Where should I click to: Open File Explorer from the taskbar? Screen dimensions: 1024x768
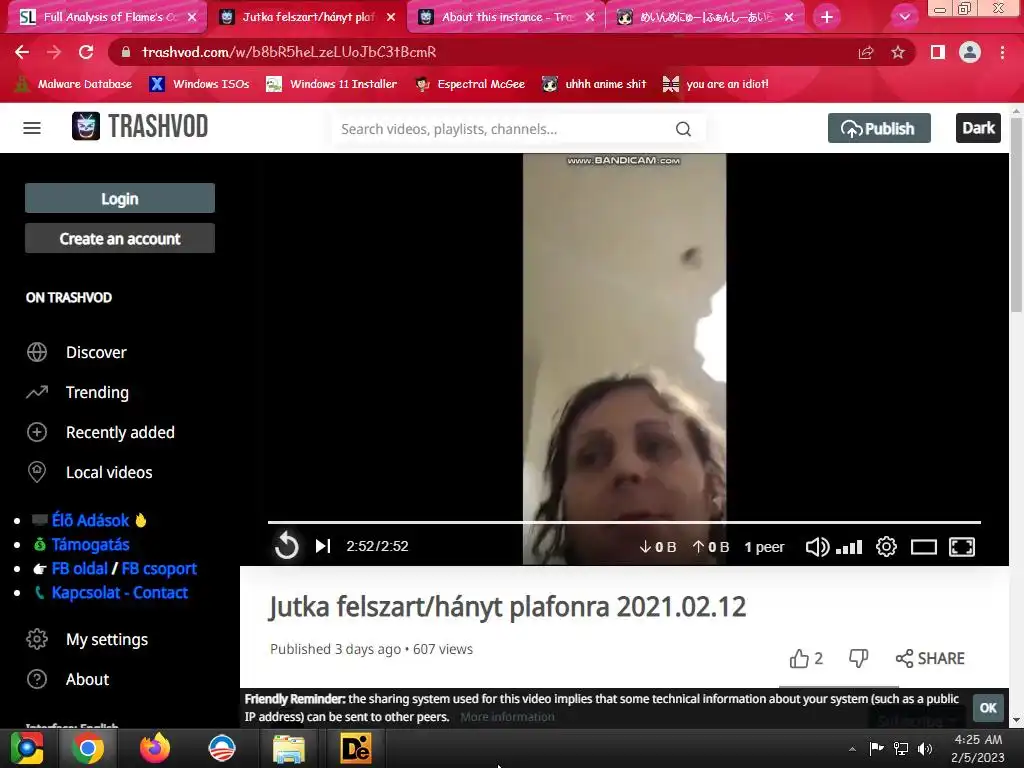pyautogui.click(x=289, y=748)
